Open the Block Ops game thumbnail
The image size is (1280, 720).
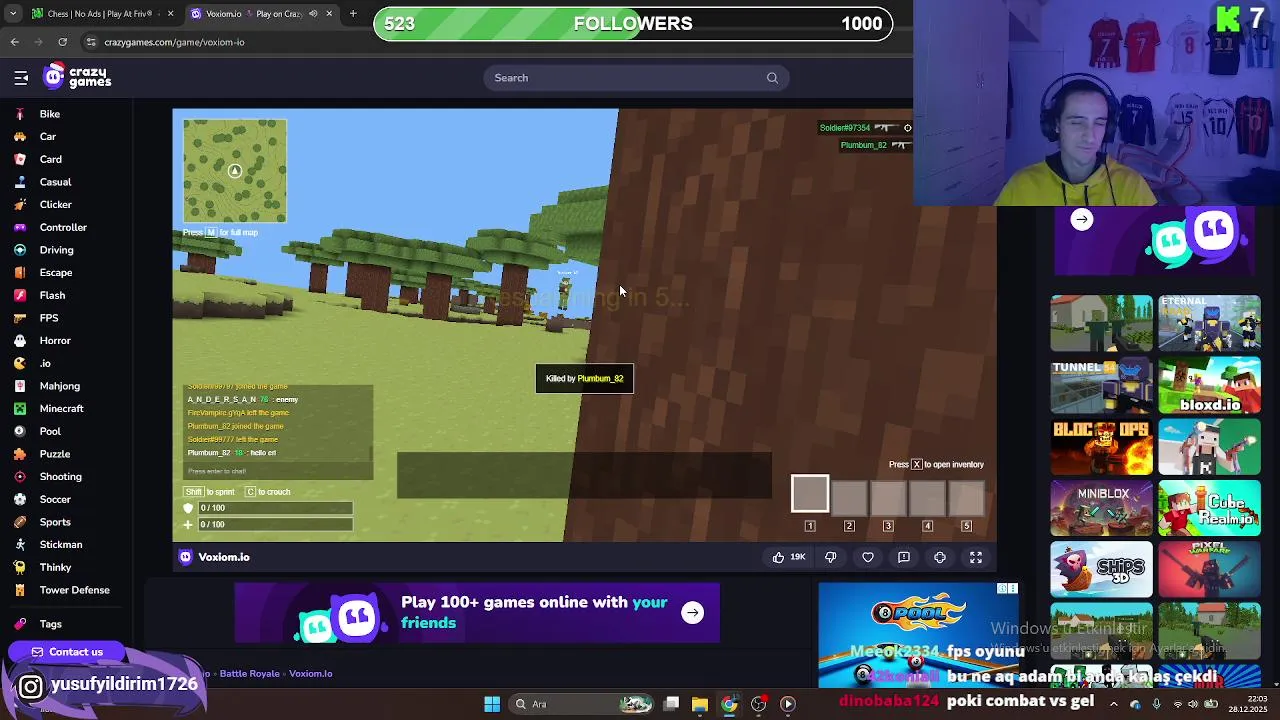tap(1101, 447)
